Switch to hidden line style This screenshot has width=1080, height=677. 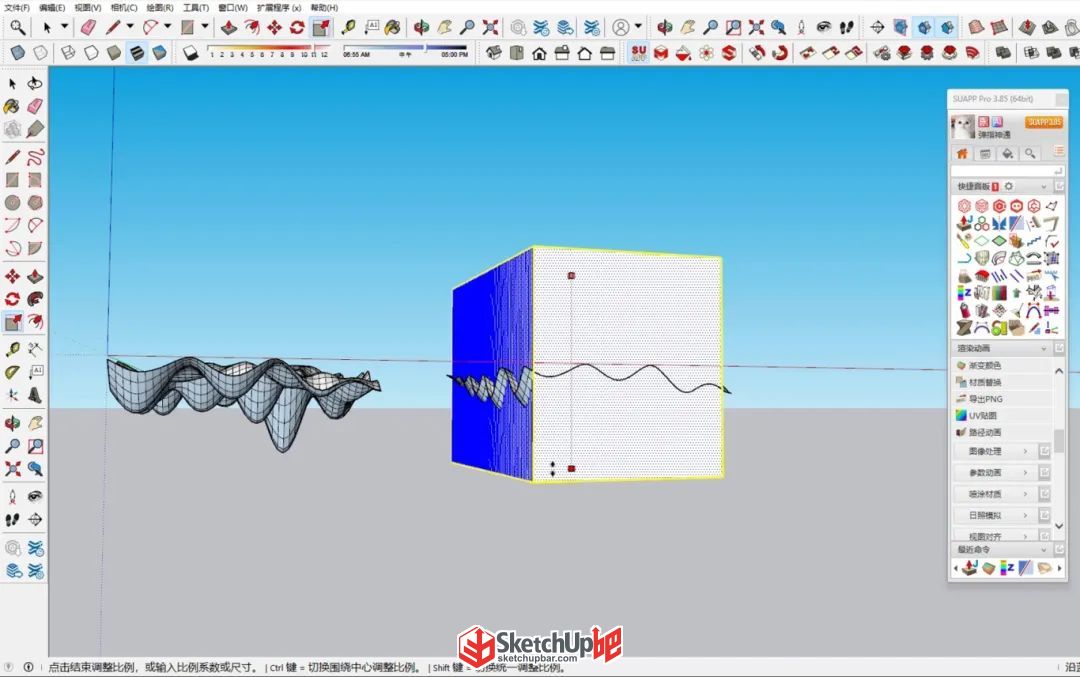(91, 53)
